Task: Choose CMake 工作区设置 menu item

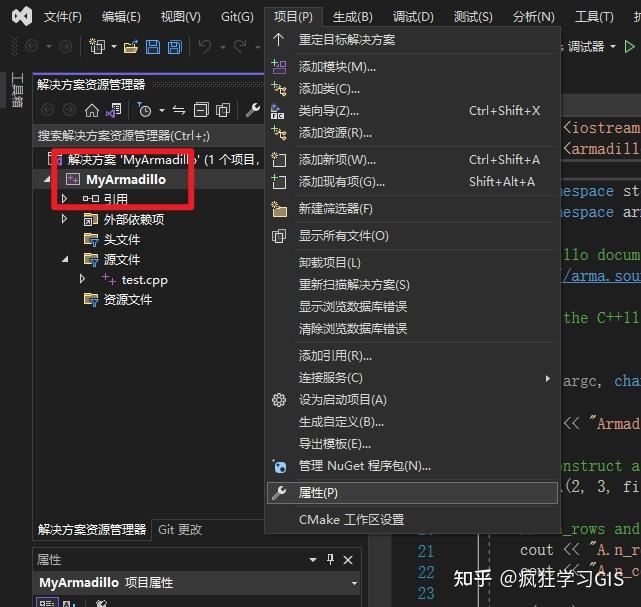Action: [x=413, y=520]
